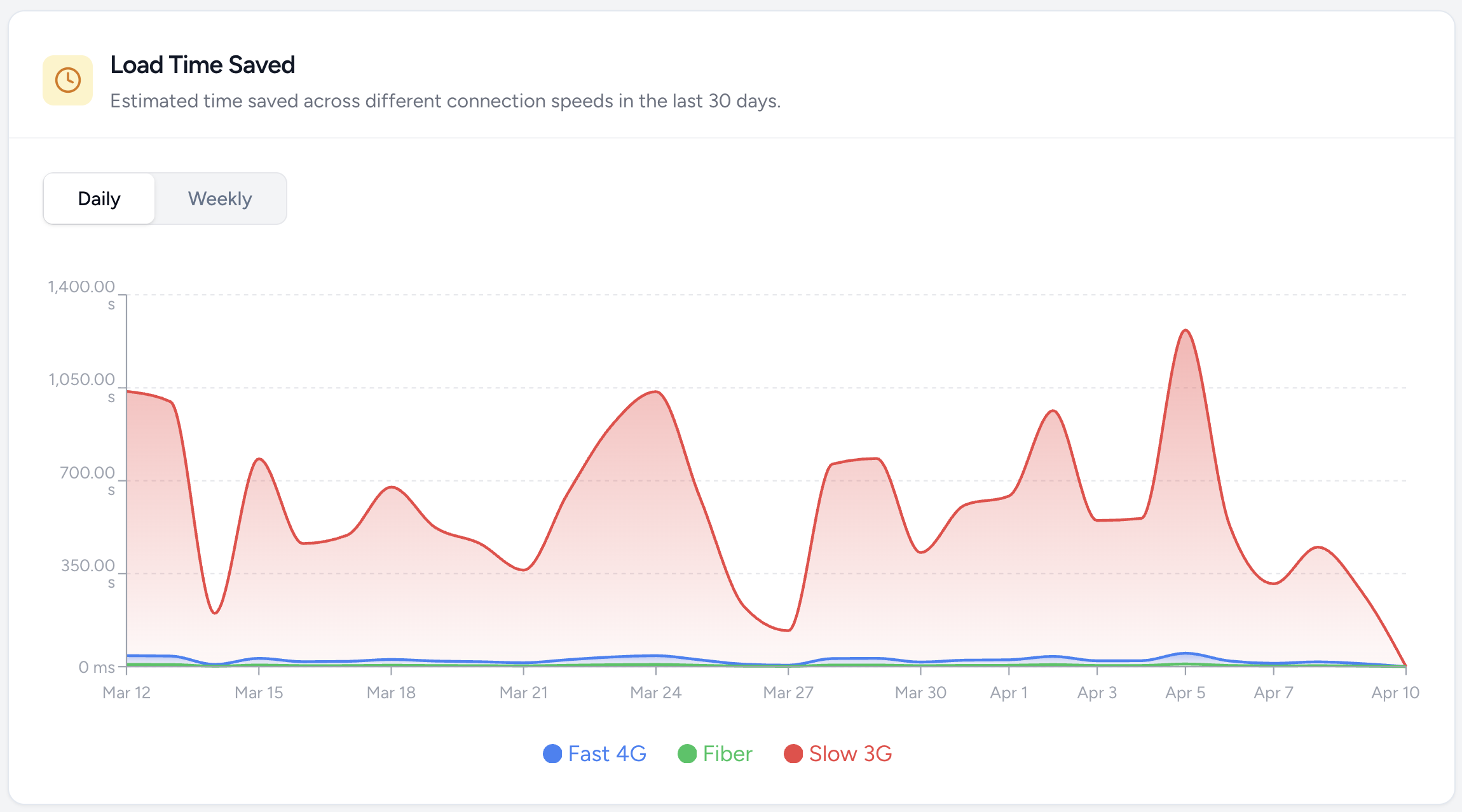1462x812 pixels.
Task: Click the Mar 12 x-axis label
Action: click(126, 693)
